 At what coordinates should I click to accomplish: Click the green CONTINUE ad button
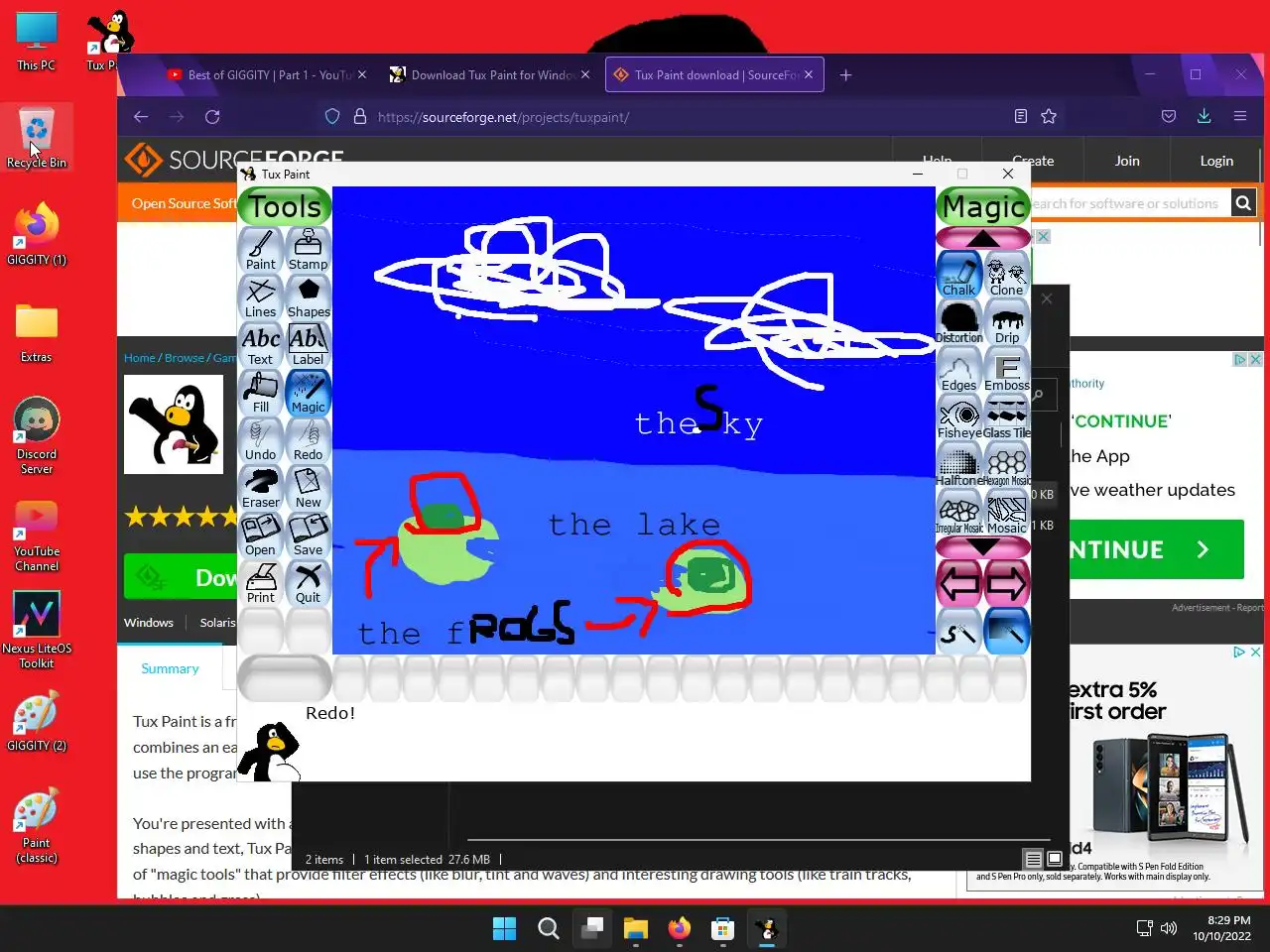pyautogui.click(x=1157, y=549)
